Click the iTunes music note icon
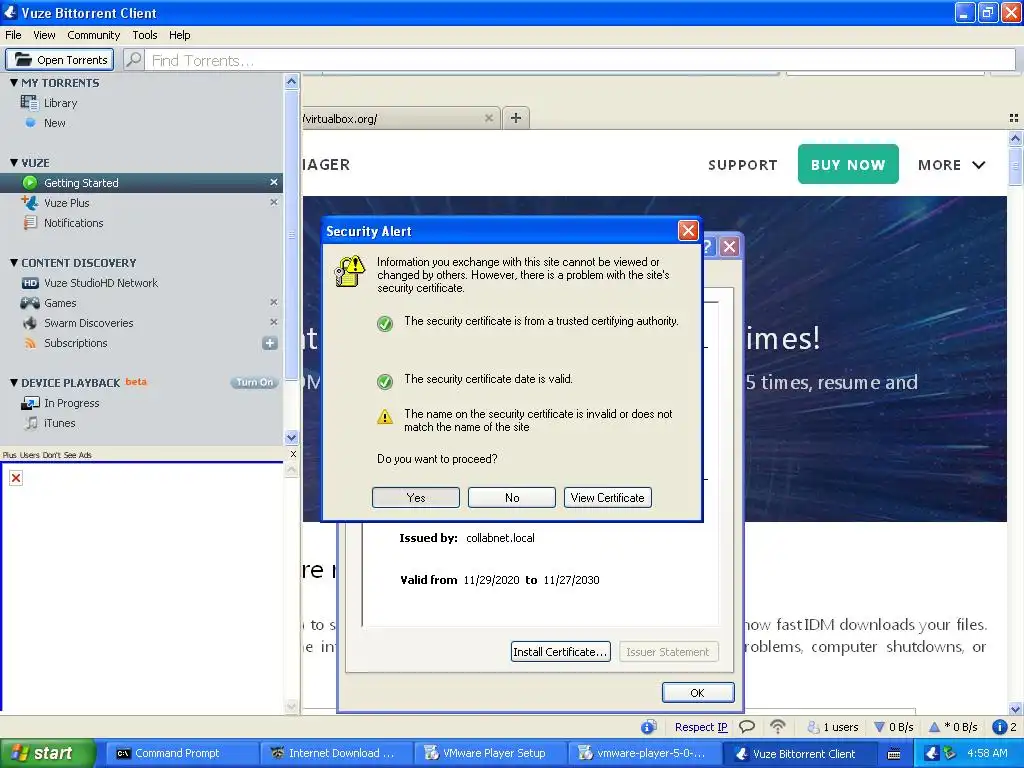Screen dimensions: 1024x768 click(30, 423)
